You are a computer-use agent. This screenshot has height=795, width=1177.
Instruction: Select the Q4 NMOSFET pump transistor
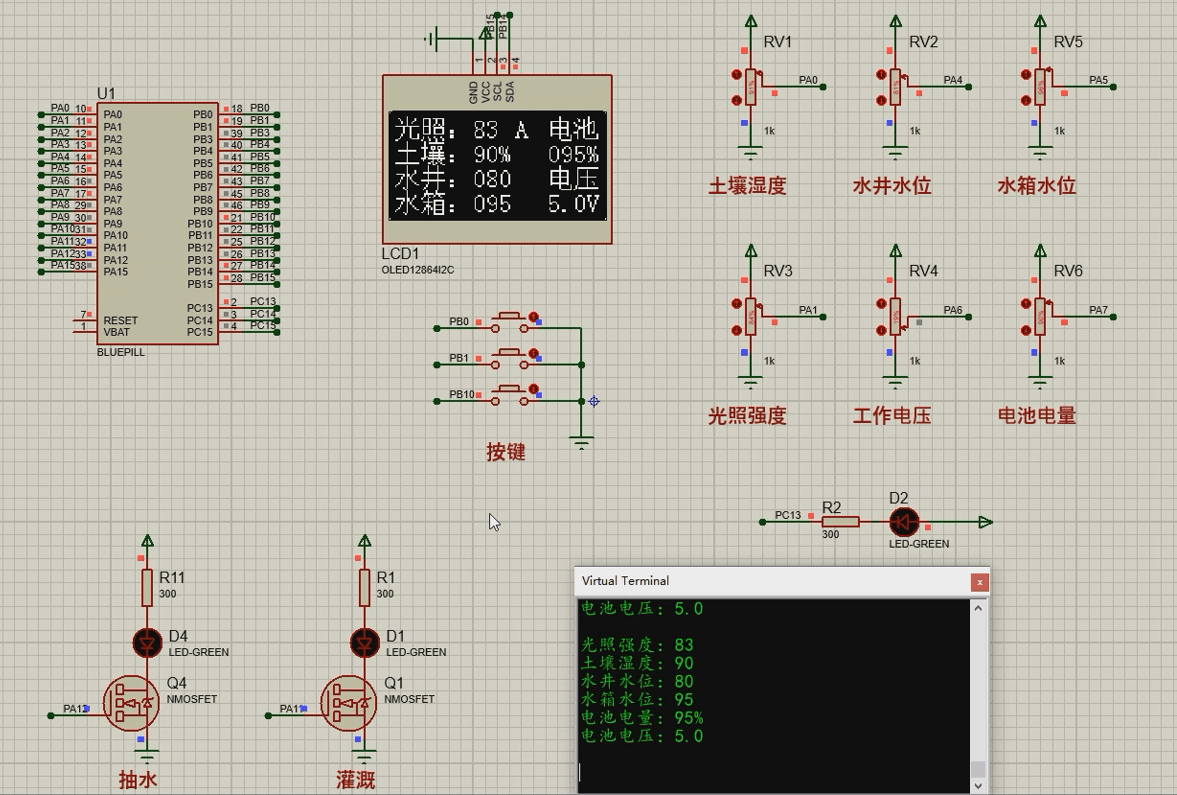click(x=131, y=703)
